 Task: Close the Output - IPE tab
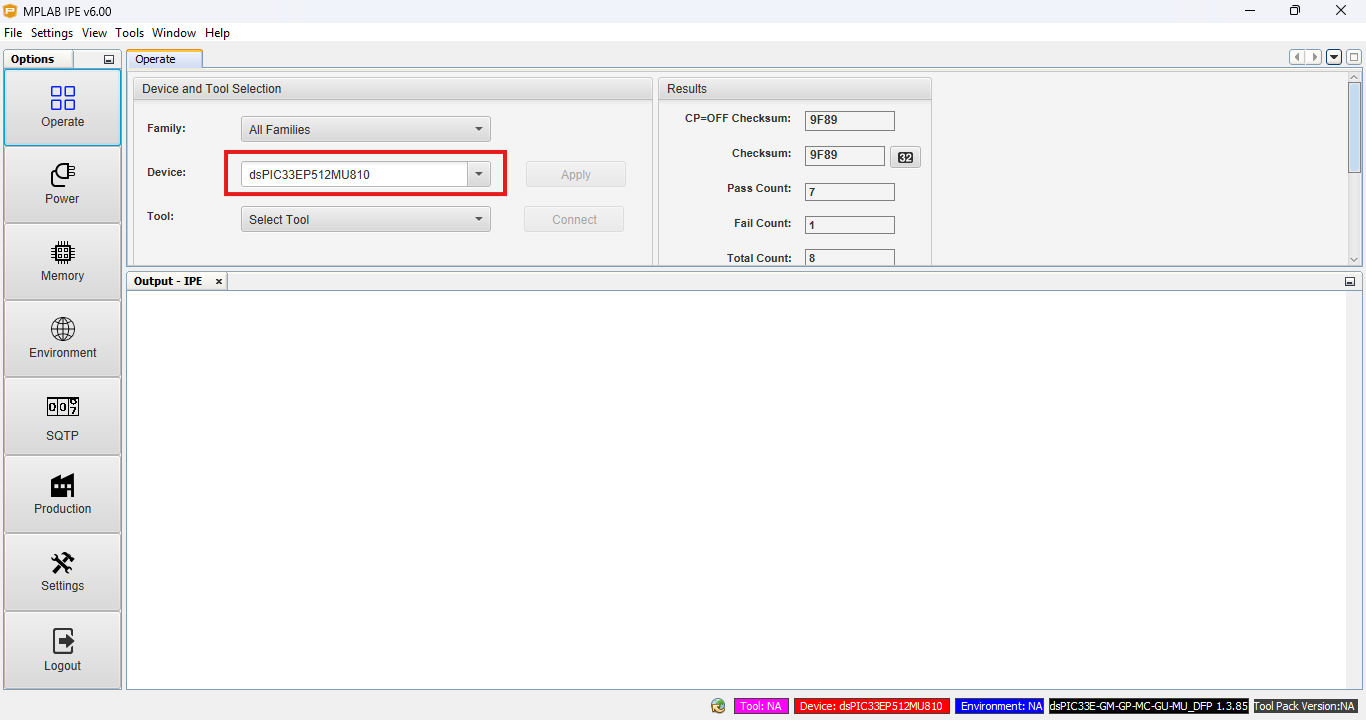[x=219, y=282]
